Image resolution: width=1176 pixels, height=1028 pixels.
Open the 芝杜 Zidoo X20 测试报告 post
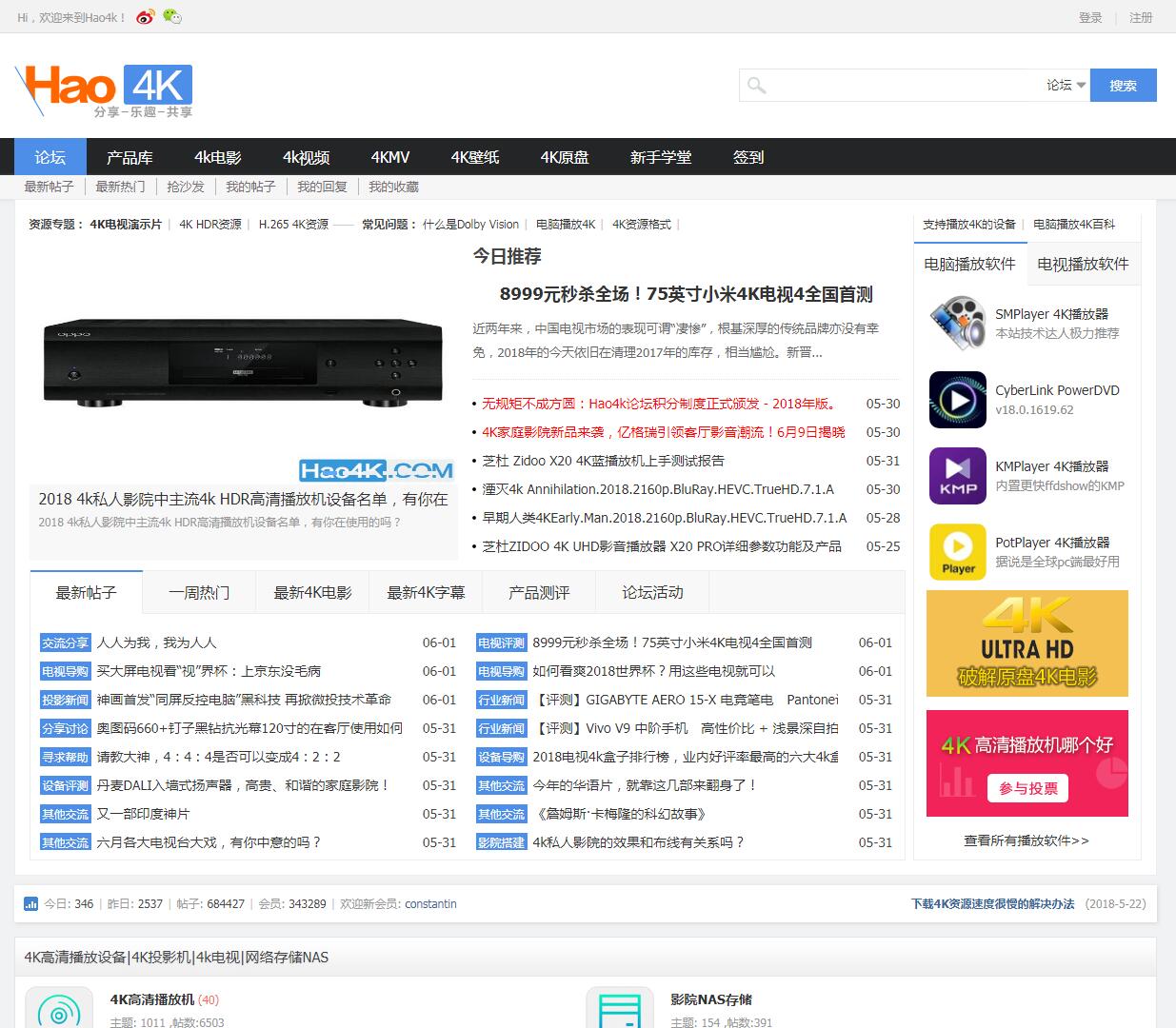(x=604, y=461)
